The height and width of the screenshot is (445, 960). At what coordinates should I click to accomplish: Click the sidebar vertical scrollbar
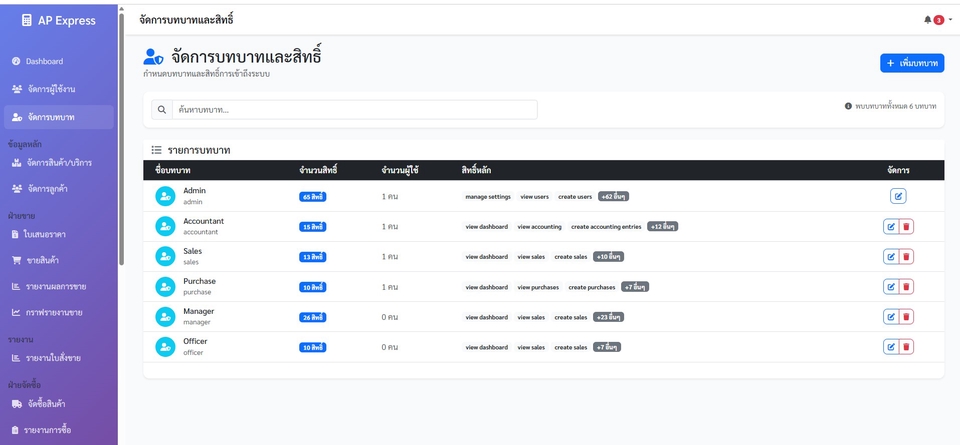(x=121, y=140)
